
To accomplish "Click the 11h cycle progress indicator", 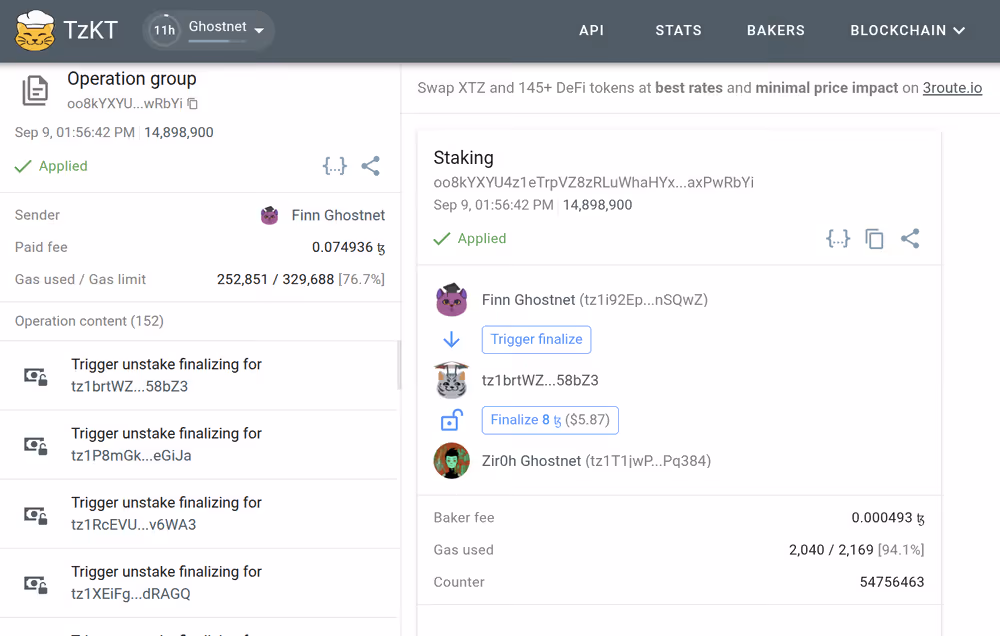I will click(164, 31).
